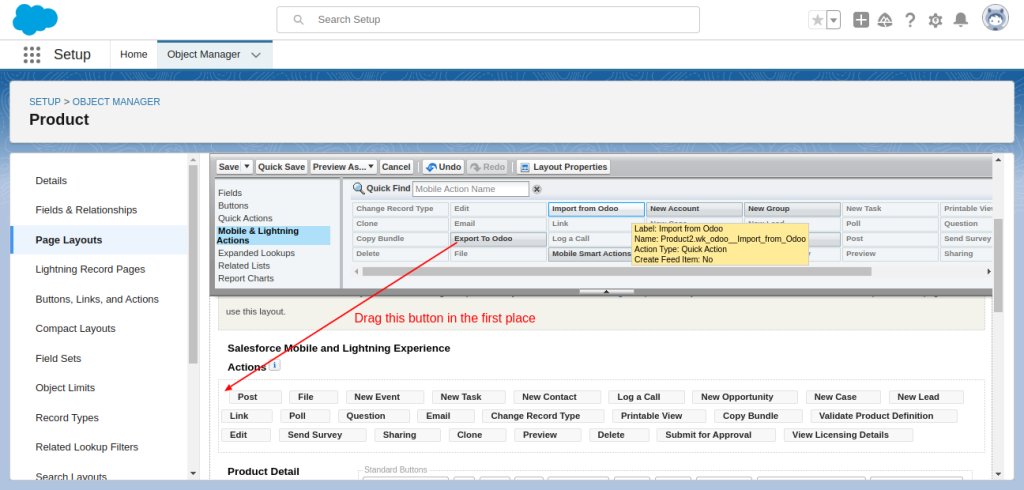Open the favorites list dropdown arrow
This screenshot has width=1024, height=490.
click(833, 20)
